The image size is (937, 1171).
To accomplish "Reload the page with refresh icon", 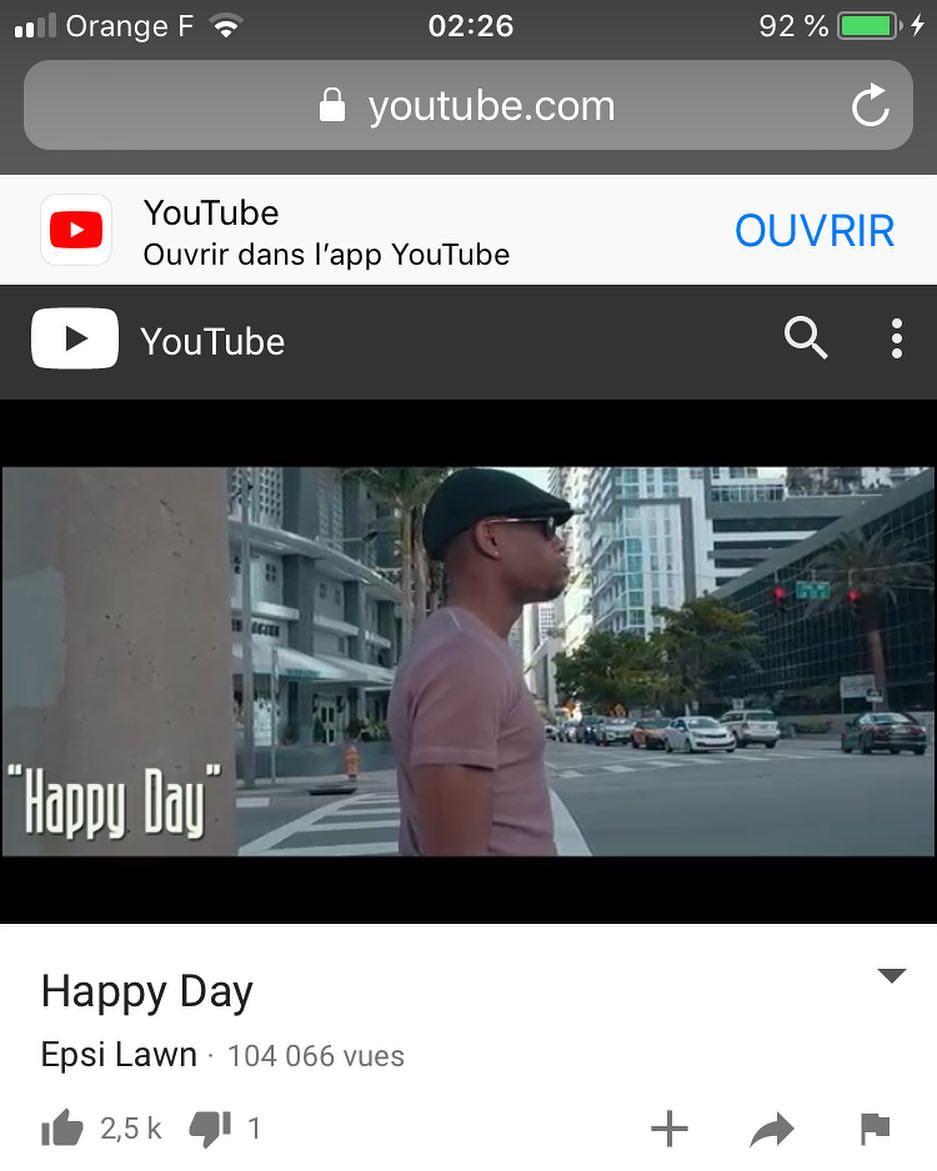I will [871, 105].
